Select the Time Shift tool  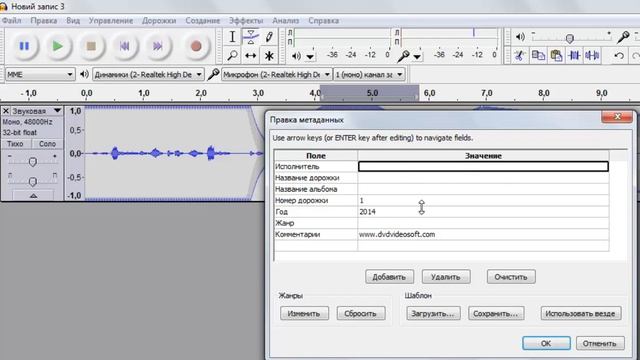pos(251,55)
